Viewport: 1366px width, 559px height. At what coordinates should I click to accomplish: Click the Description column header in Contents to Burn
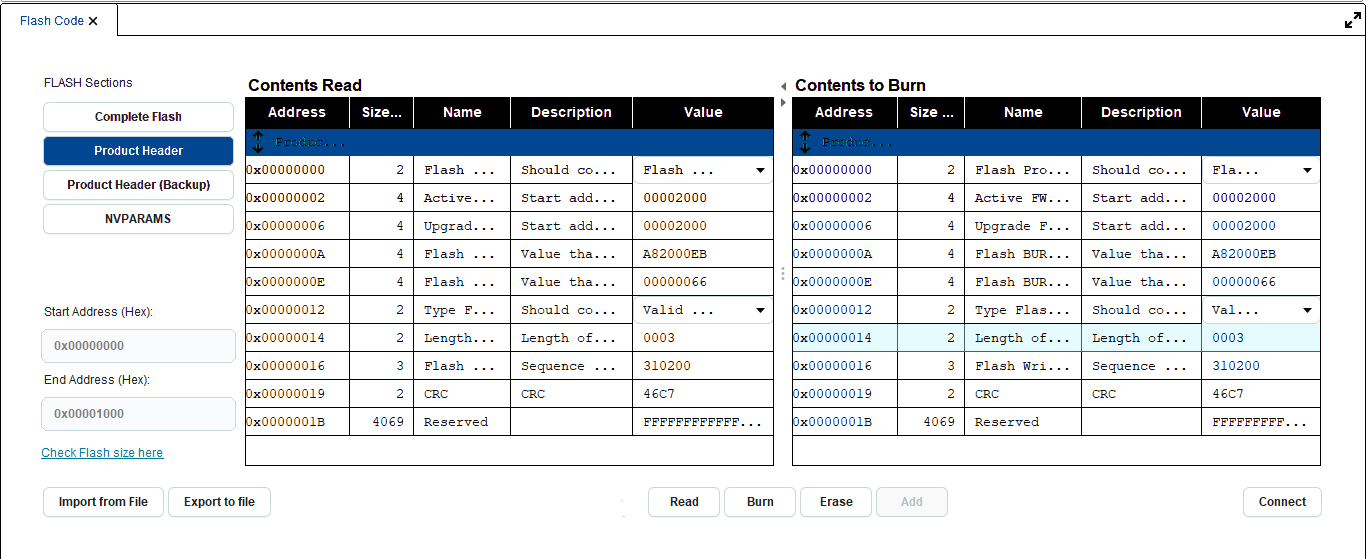click(1141, 112)
